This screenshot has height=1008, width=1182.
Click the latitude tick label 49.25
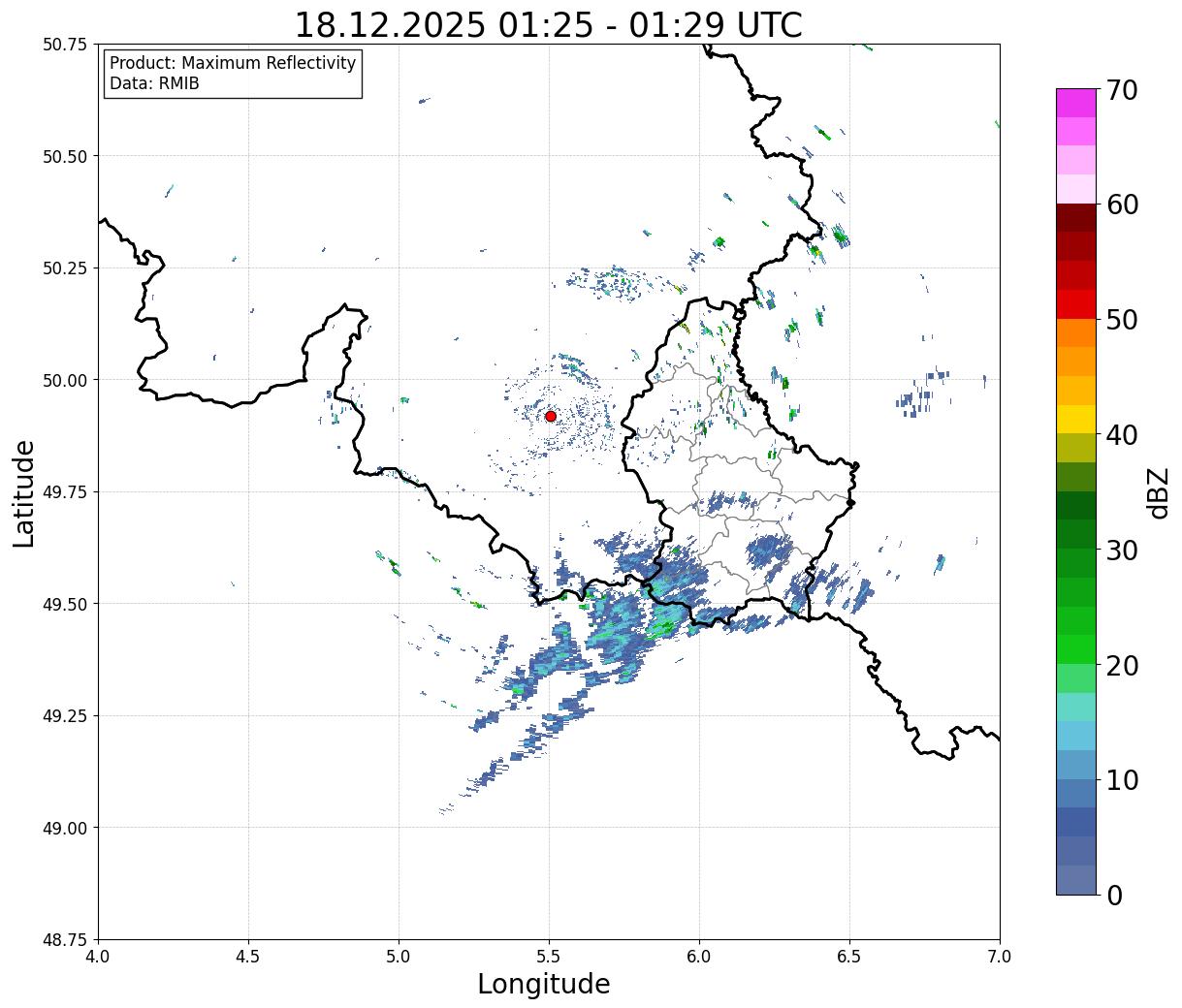point(65,716)
